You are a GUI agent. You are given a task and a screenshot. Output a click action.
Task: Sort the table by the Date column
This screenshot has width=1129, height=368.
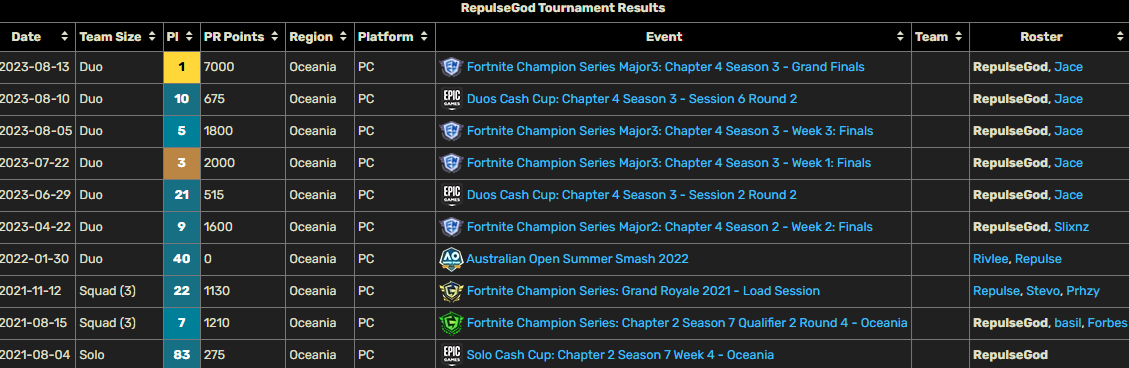[x=36, y=37]
